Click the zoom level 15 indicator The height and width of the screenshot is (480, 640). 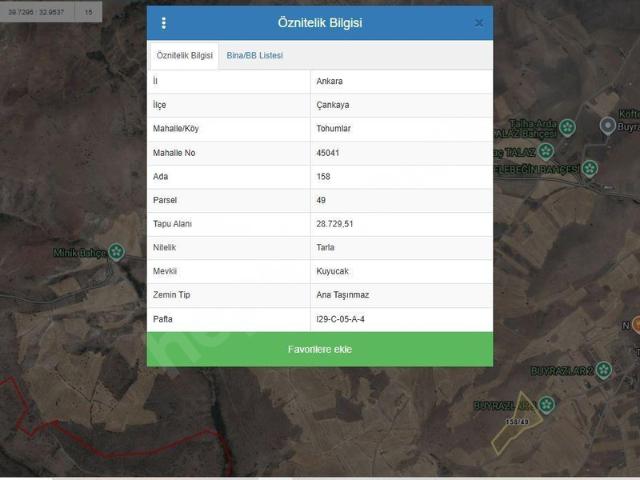(89, 12)
